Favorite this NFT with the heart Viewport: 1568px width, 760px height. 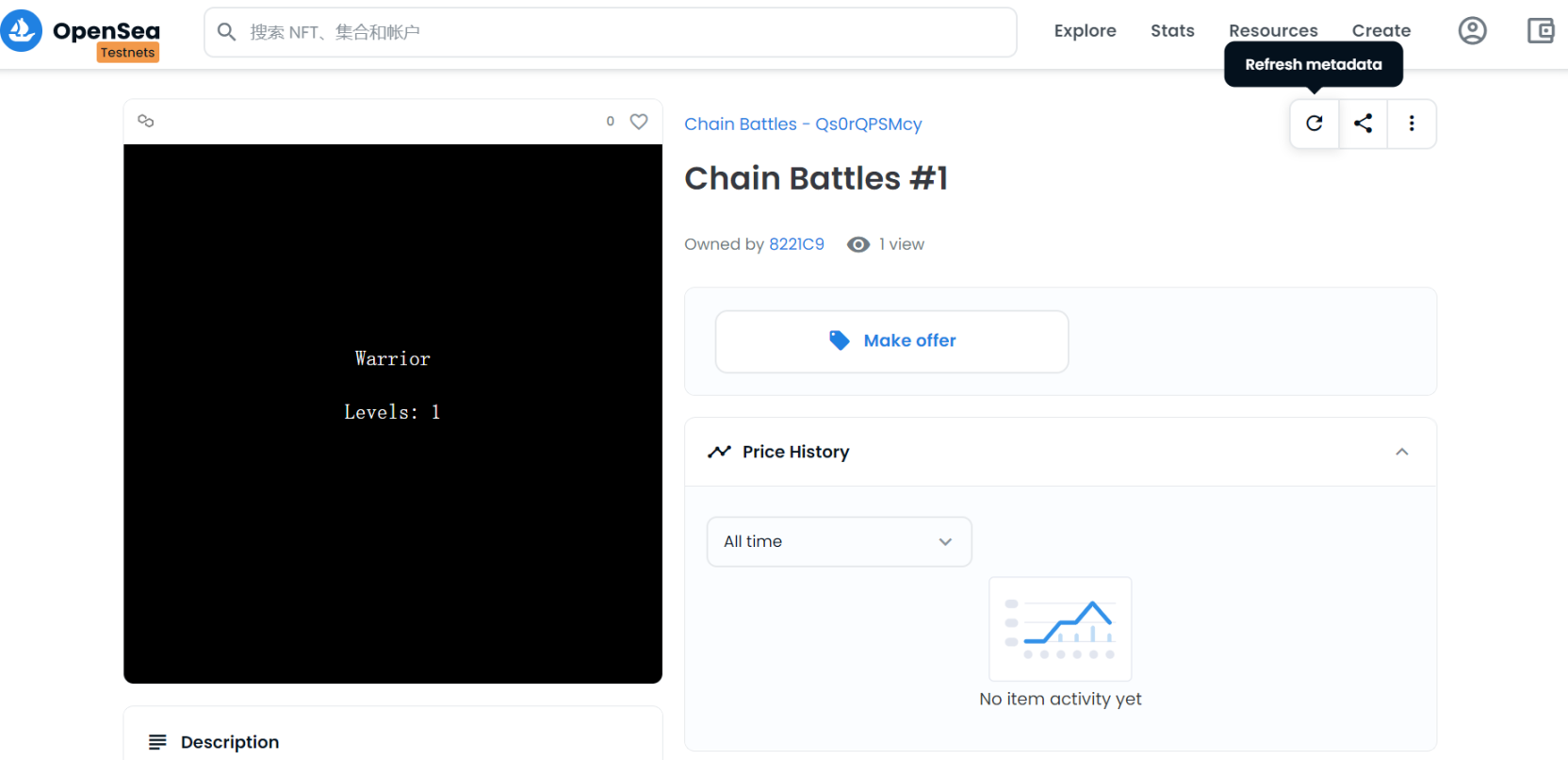point(639,122)
